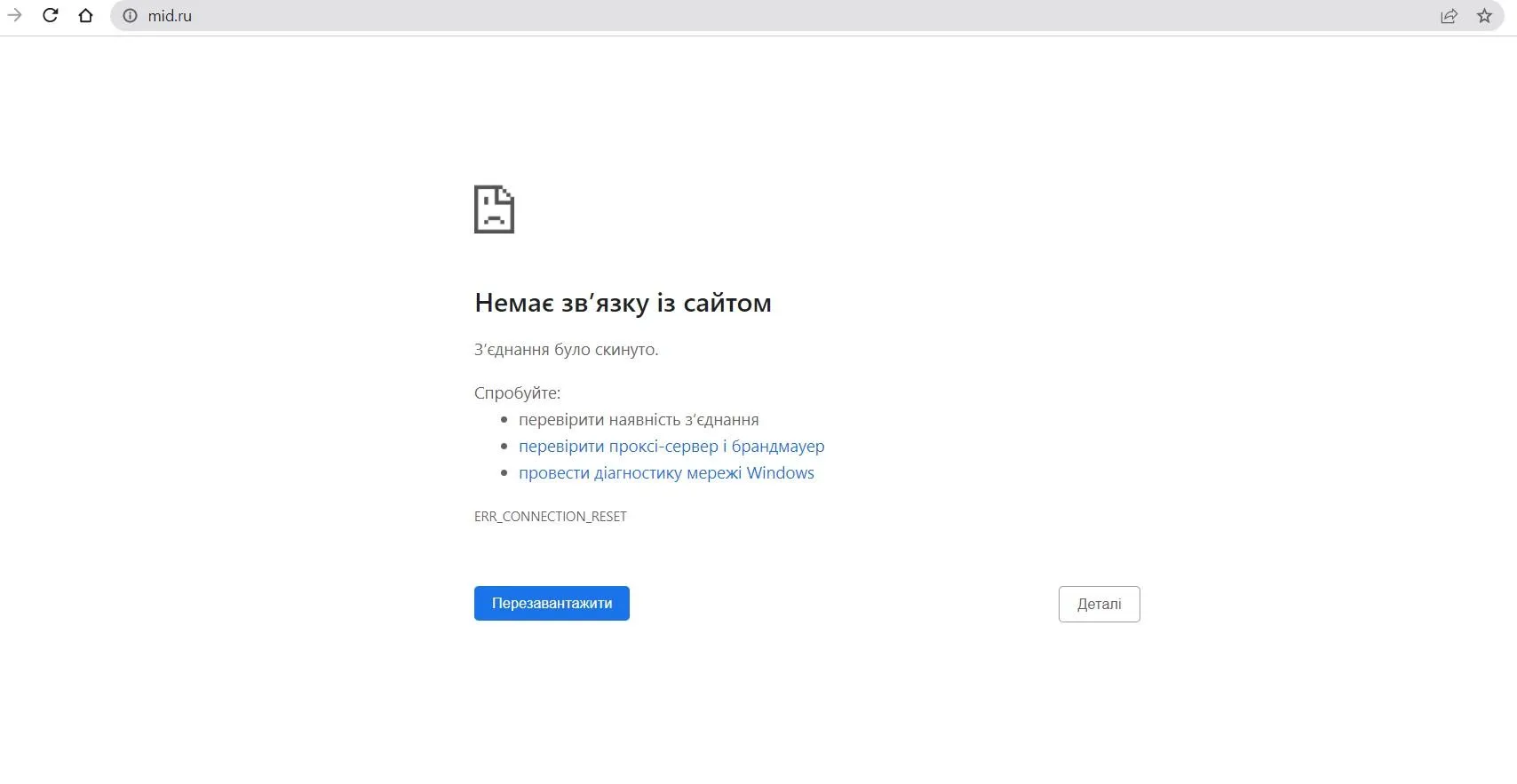
Task: Open 'провести діагностику мережі Windows' link
Action: pos(666,473)
